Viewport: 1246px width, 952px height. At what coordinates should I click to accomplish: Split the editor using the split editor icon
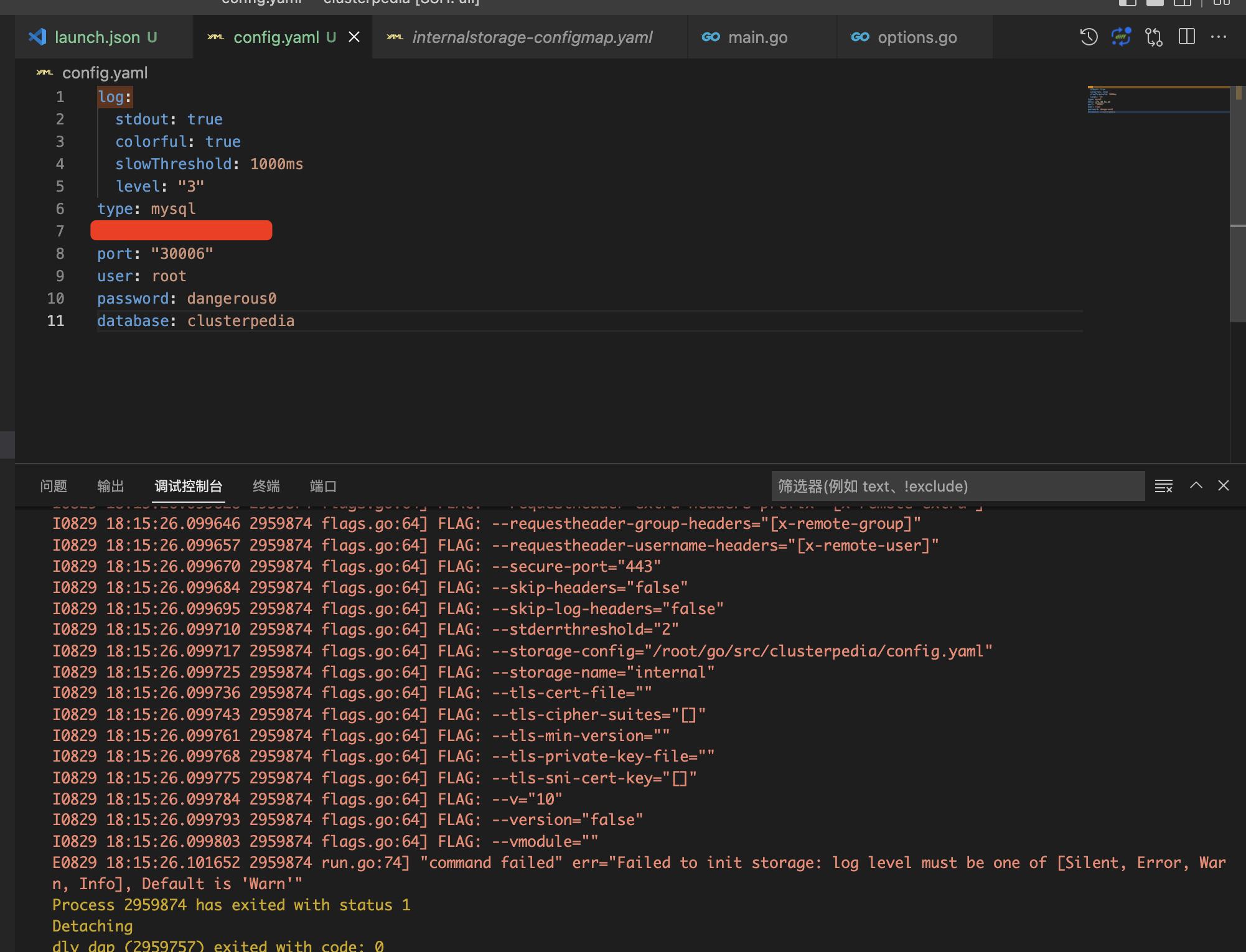tap(1186, 37)
